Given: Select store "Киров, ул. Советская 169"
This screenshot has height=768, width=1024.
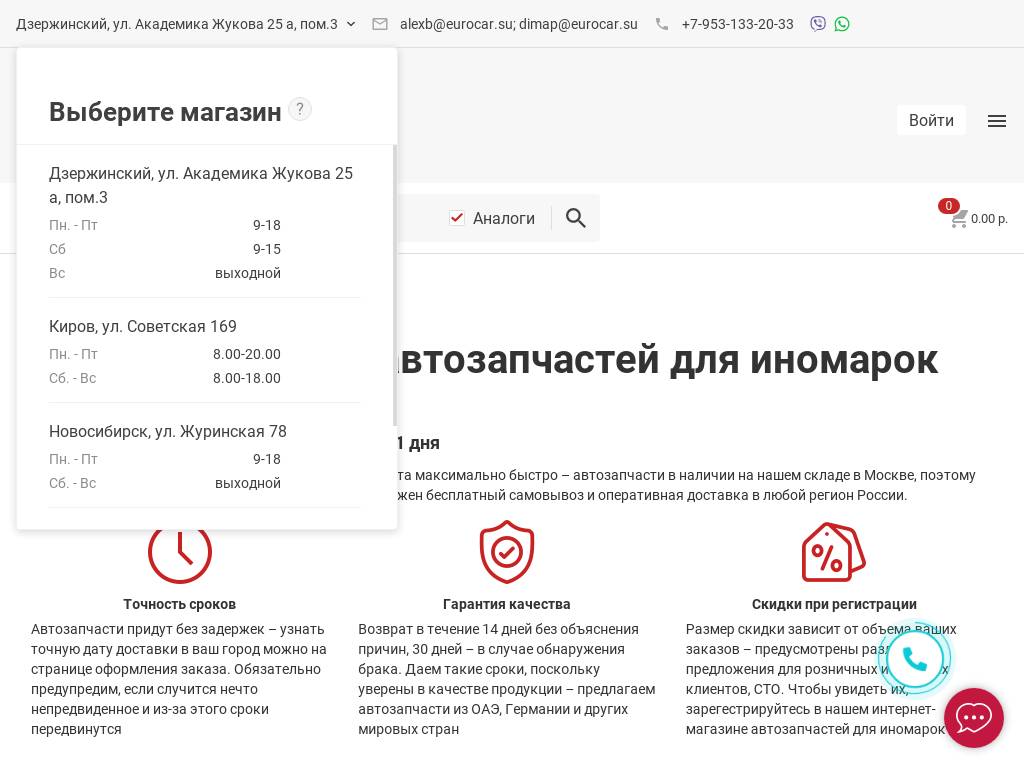Looking at the screenshot, I should click(143, 327).
